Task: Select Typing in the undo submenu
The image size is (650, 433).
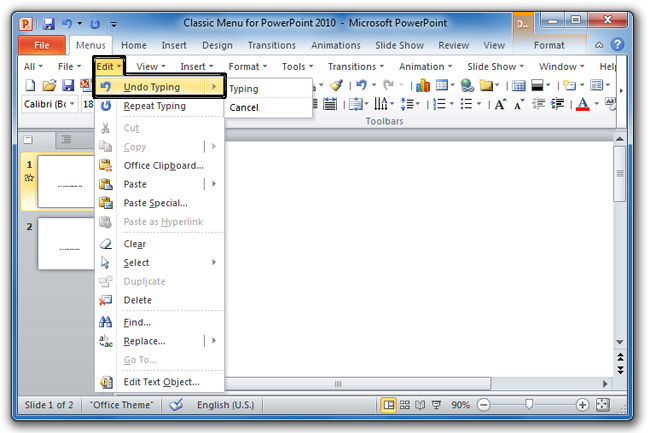Action: click(x=269, y=89)
